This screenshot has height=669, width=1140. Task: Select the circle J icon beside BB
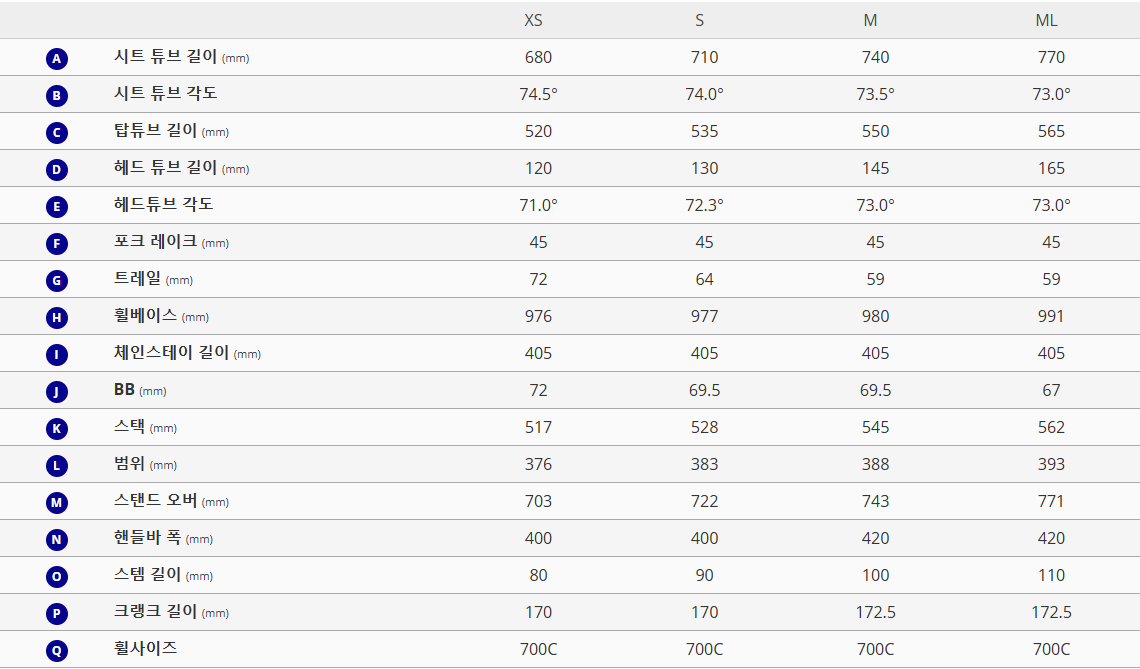tap(57, 392)
